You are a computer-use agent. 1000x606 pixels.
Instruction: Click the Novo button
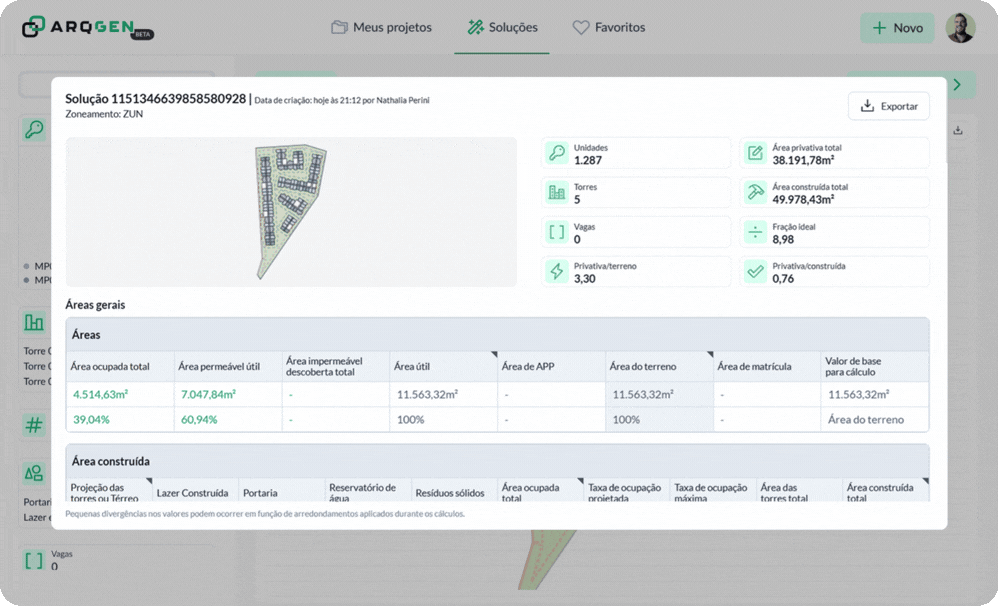(x=897, y=28)
